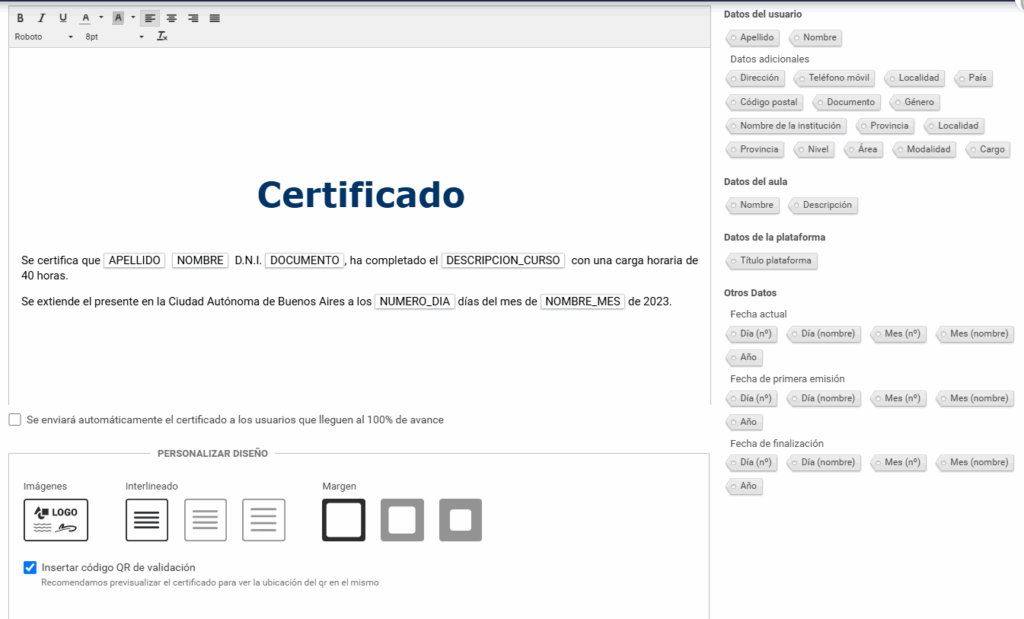Screen dimensions: 1024x619
Task: Insert the Documento tag from Datos adicionales
Action: coord(846,101)
